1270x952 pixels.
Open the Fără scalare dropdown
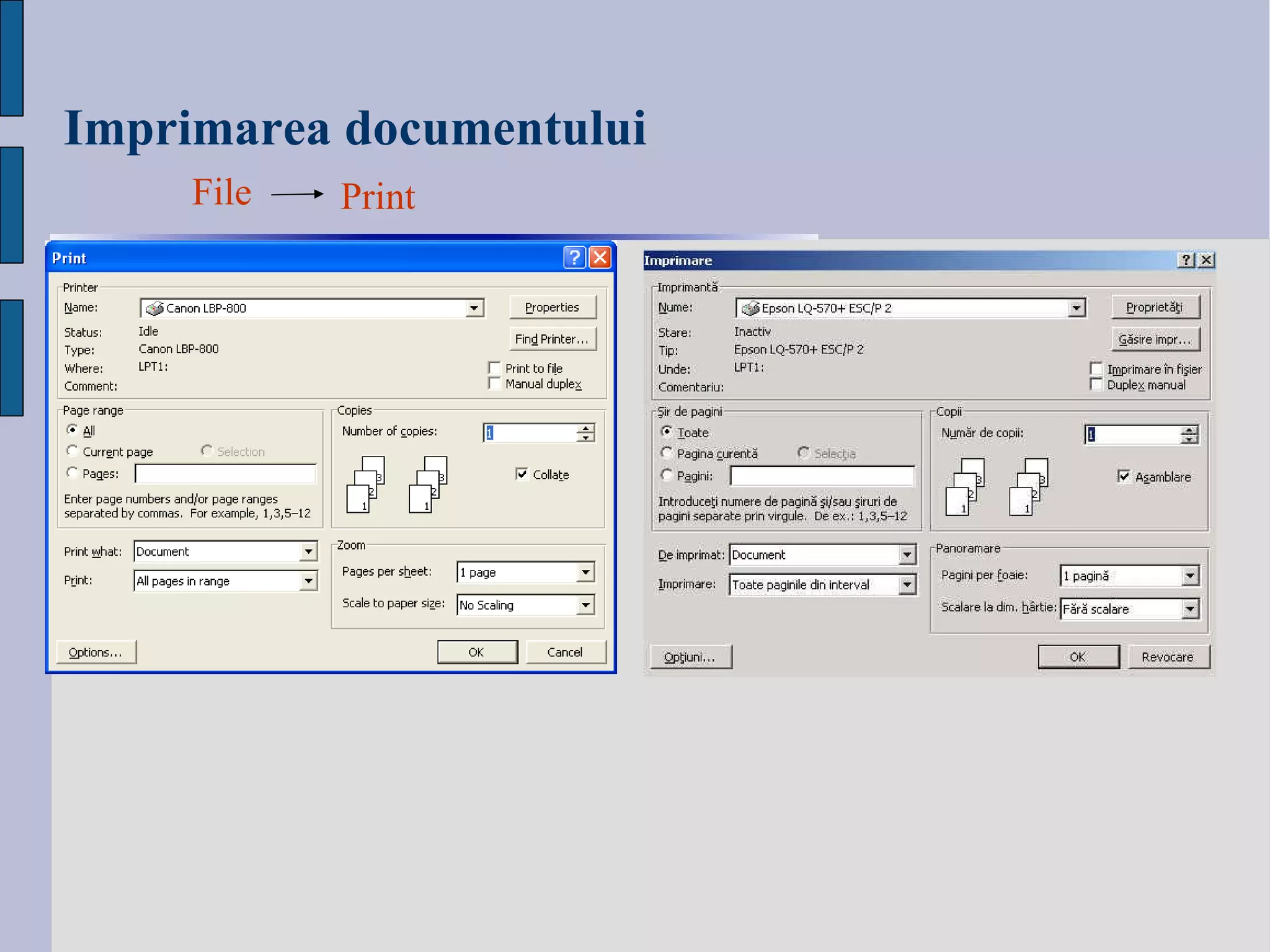pos(1189,609)
